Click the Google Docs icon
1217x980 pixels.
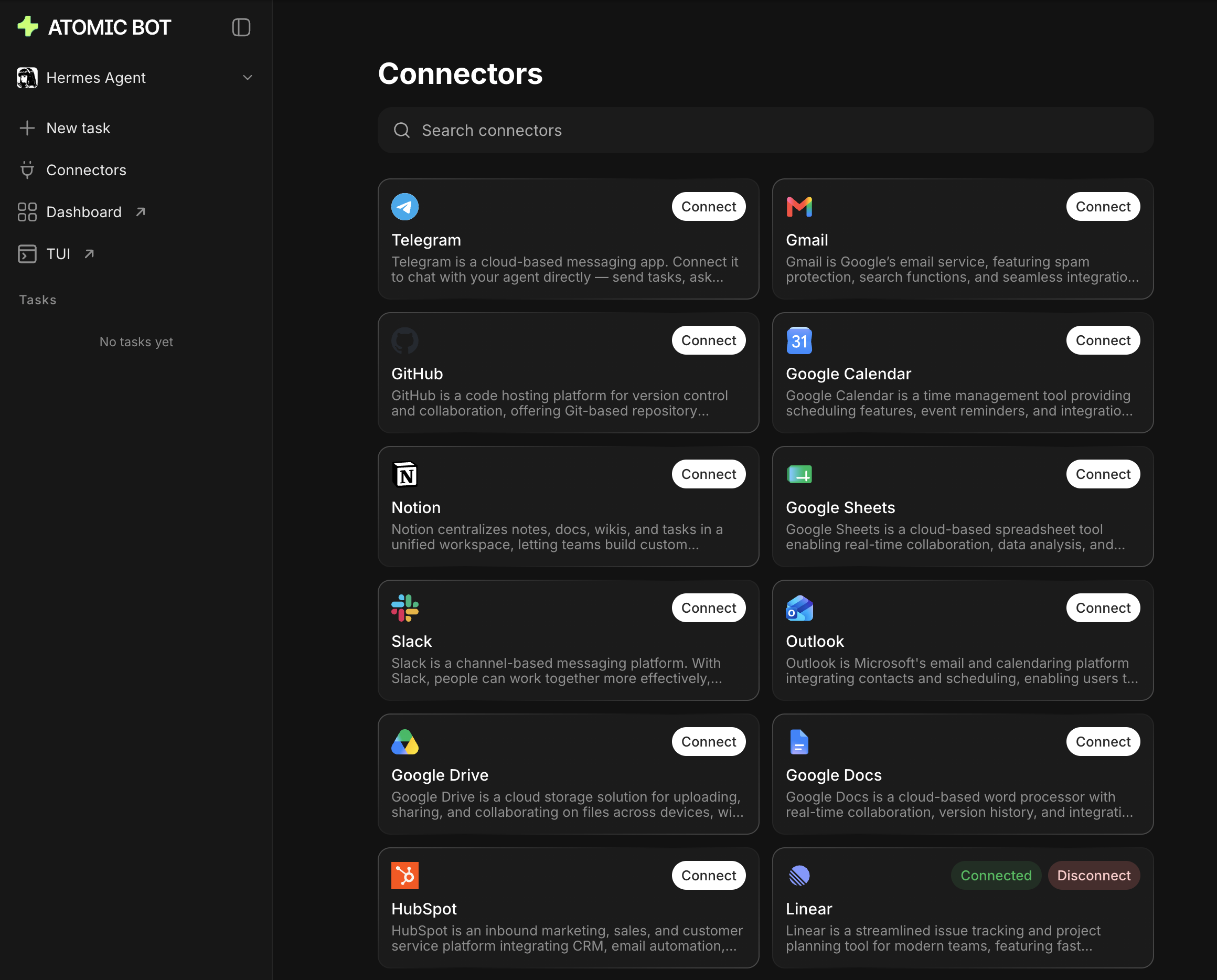click(x=799, y=742)
